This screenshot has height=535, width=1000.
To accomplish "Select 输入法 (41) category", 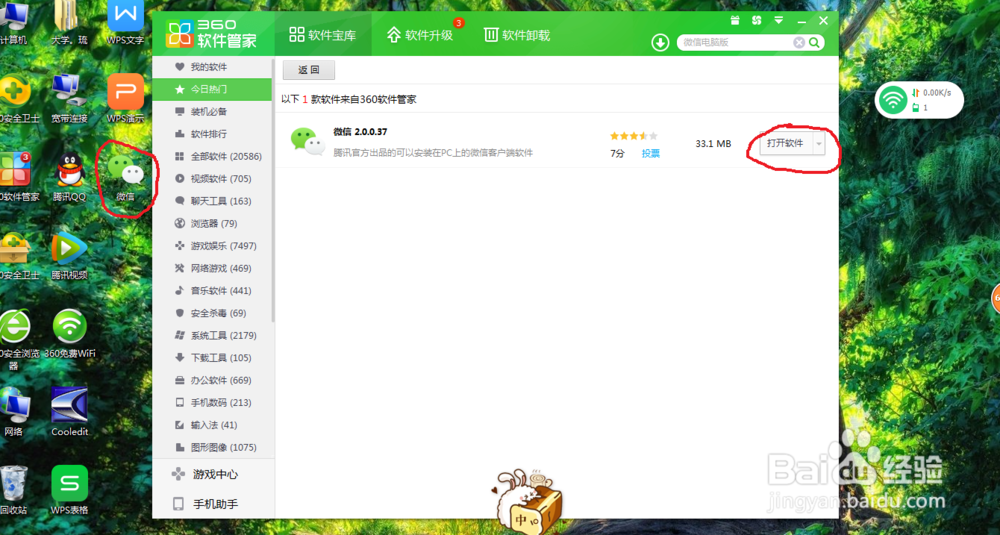I will [x=212, y=425].
